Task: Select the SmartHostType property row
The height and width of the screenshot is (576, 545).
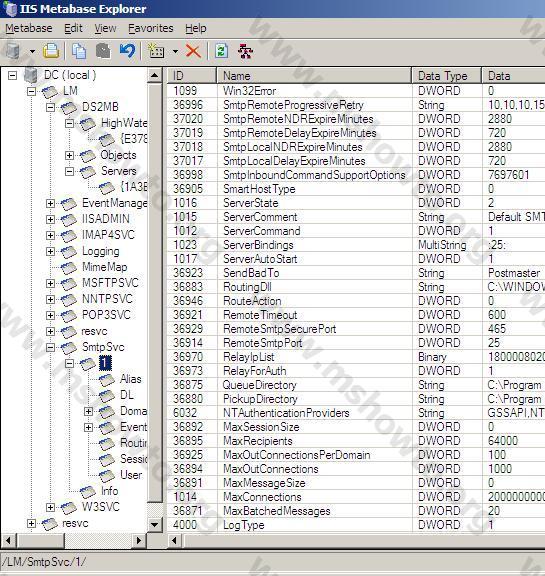Action: tap(356, 189)
